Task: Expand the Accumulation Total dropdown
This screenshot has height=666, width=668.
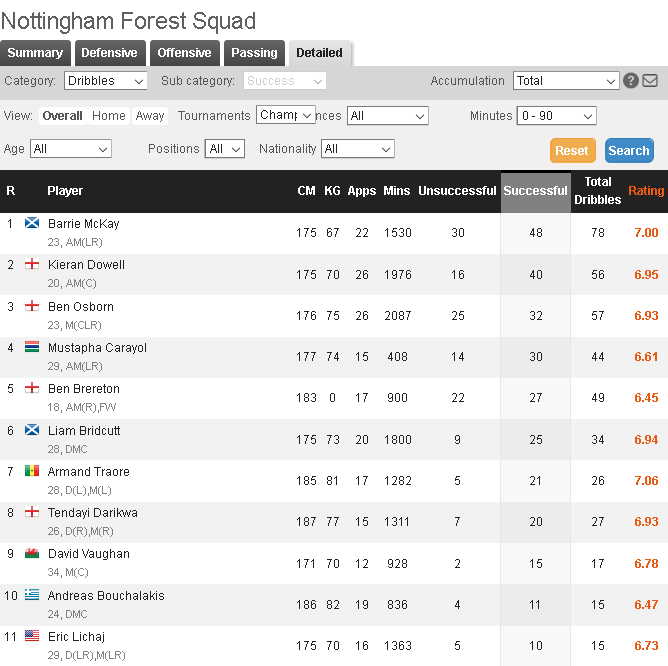Action: click(566, 81)
